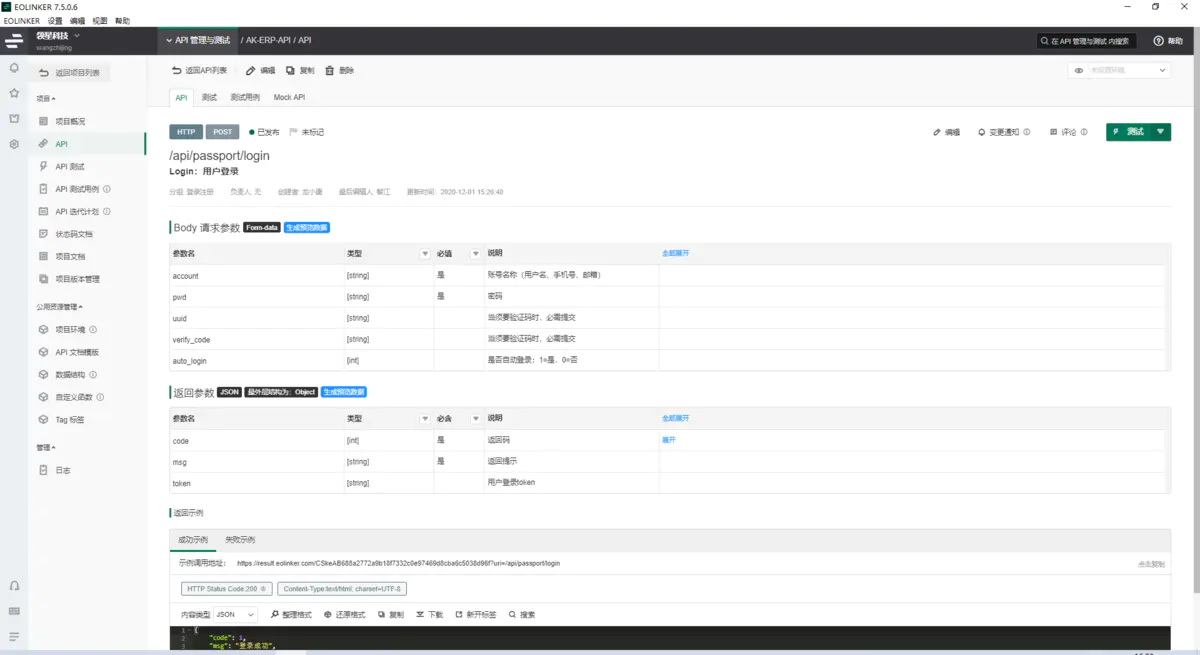Collapse the 公用资源管理 sidebar section
The image size is (1200, 655).
(x=60, y=307)
